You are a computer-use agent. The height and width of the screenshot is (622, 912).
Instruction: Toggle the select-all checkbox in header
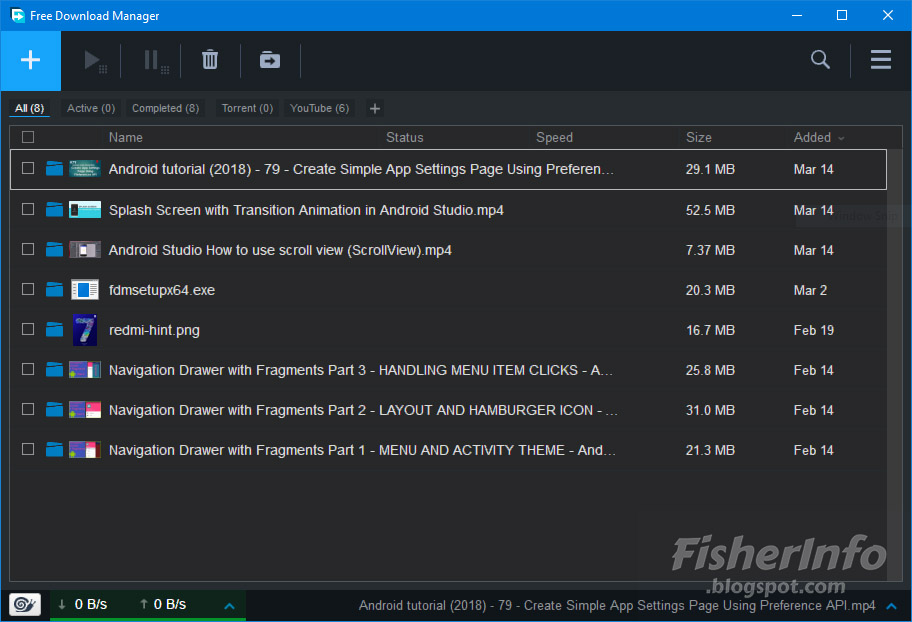click(28, 137)
